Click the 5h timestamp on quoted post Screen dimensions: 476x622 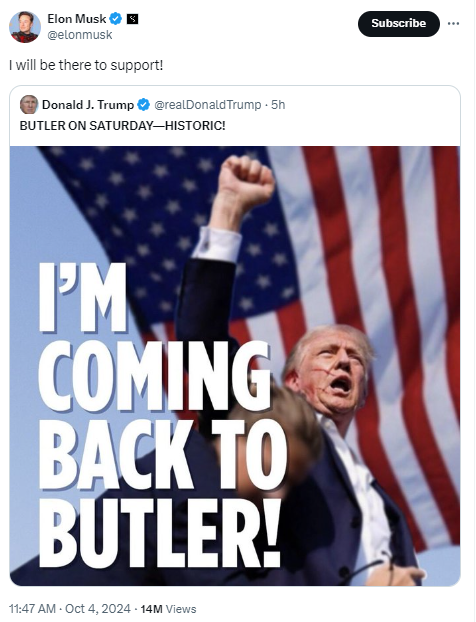[278, 105]
